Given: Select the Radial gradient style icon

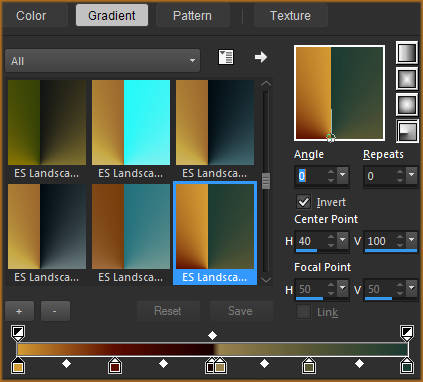Looking at the screenshot, I should pyautogui.click(x=407, y=131).
